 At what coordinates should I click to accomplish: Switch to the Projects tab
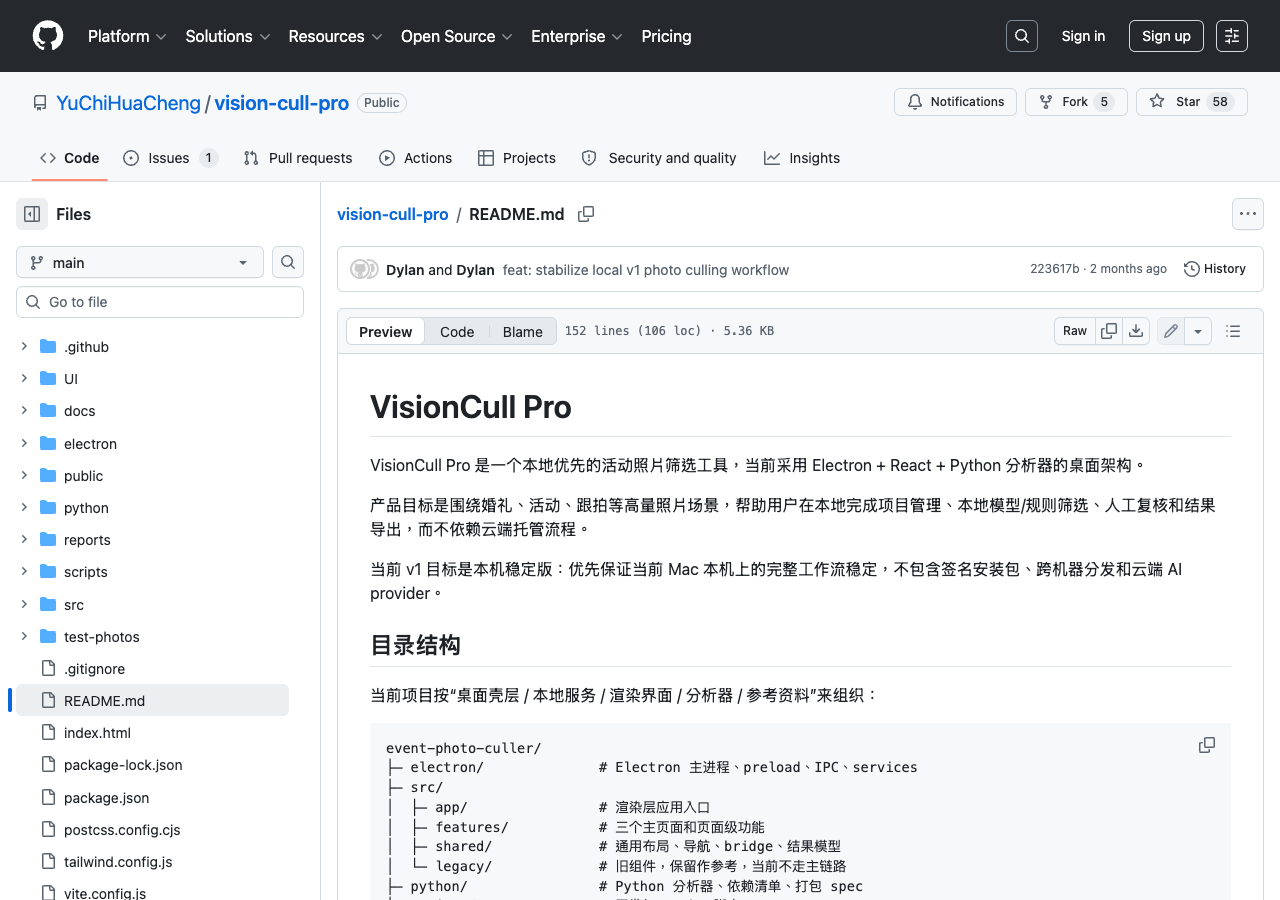517,158
